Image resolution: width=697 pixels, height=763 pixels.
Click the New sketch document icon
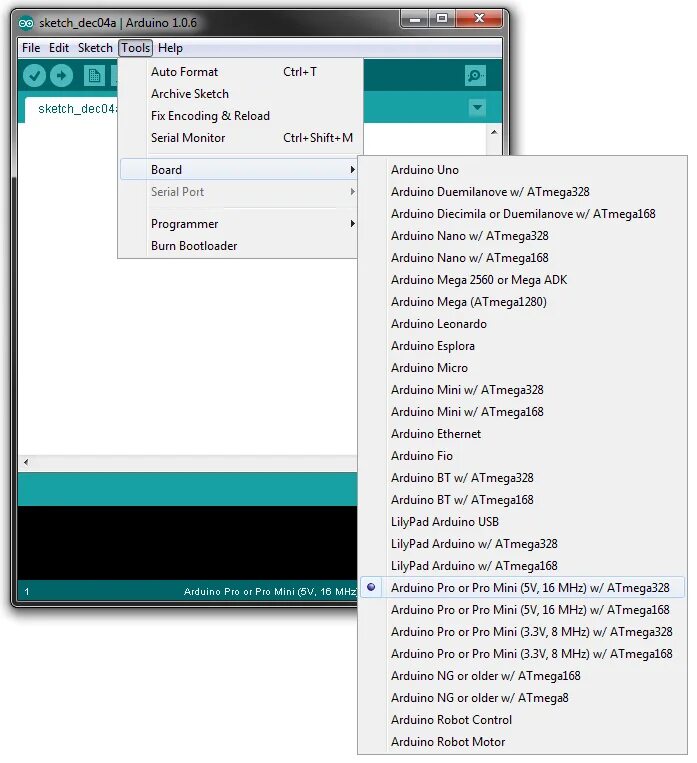point(94,75)
